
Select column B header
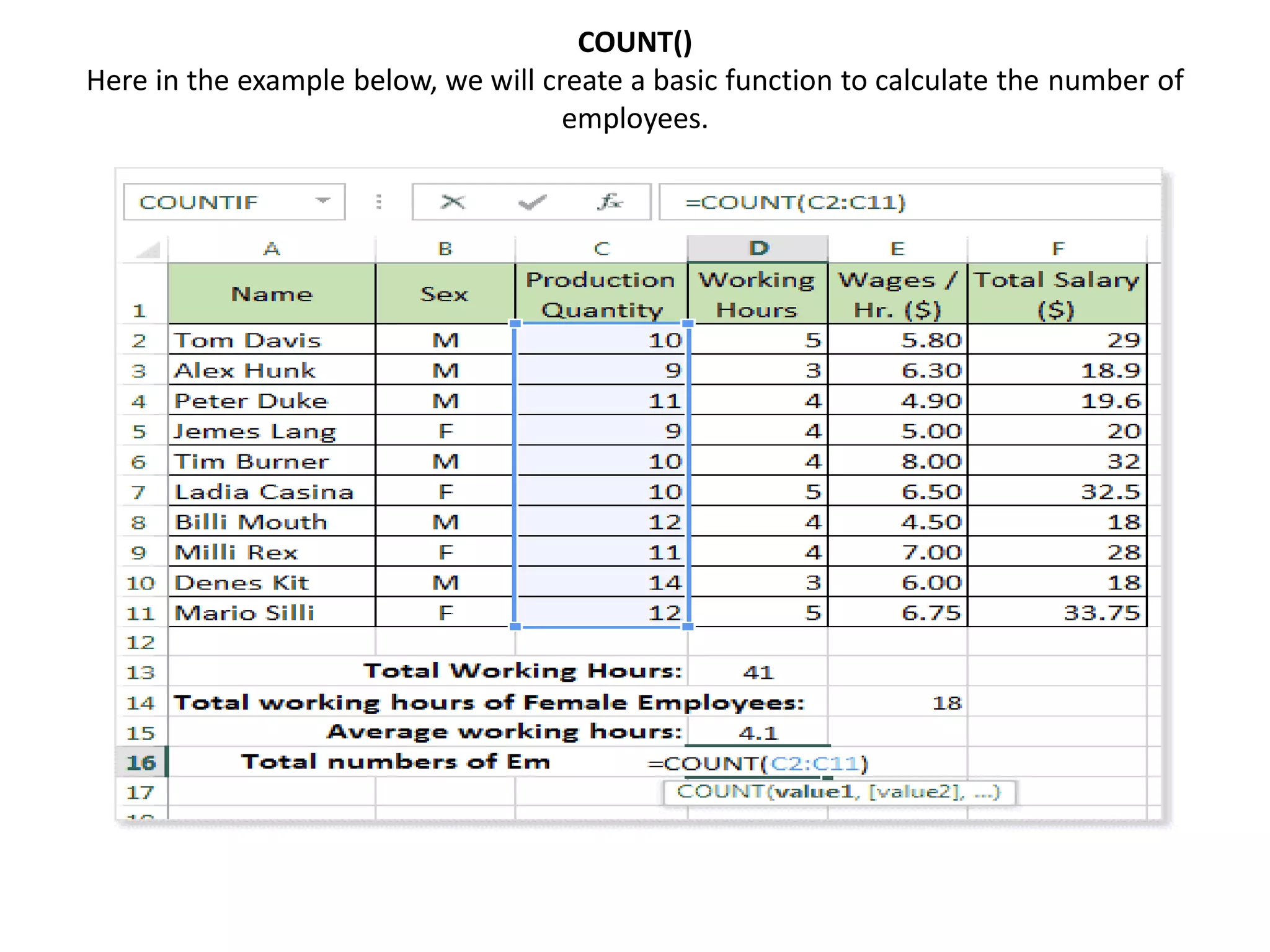(x=445, y=249)
